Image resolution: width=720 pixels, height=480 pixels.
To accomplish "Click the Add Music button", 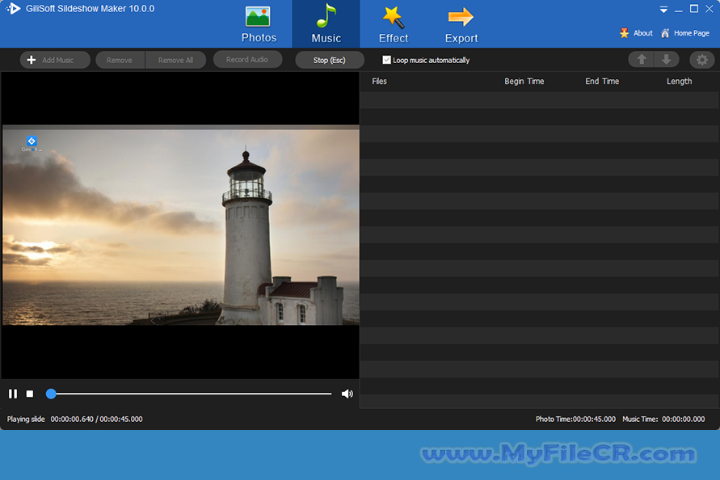I will 55,60.
